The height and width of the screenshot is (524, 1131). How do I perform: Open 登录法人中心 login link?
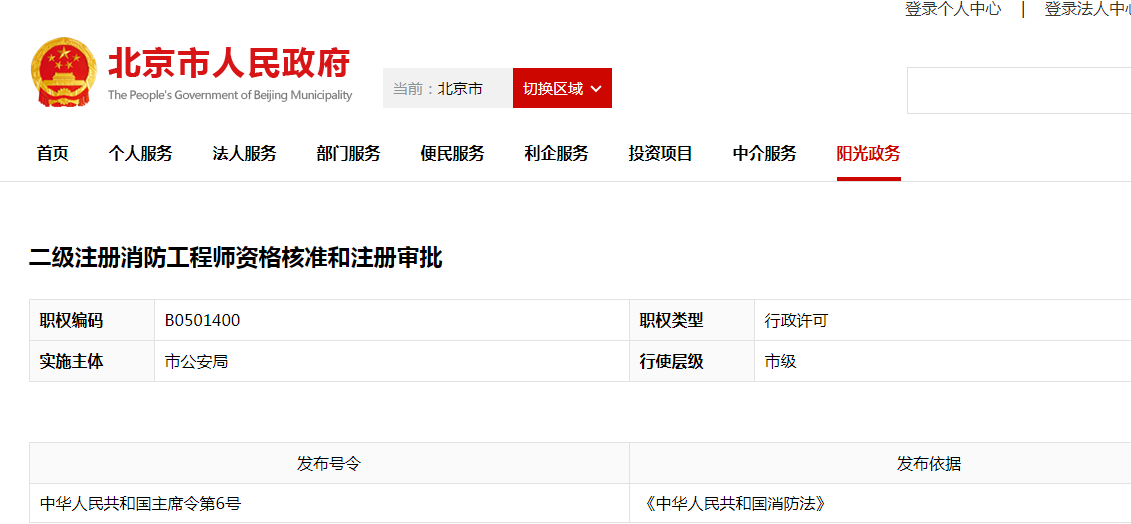pyautogui.click(x=1087, y=9)
